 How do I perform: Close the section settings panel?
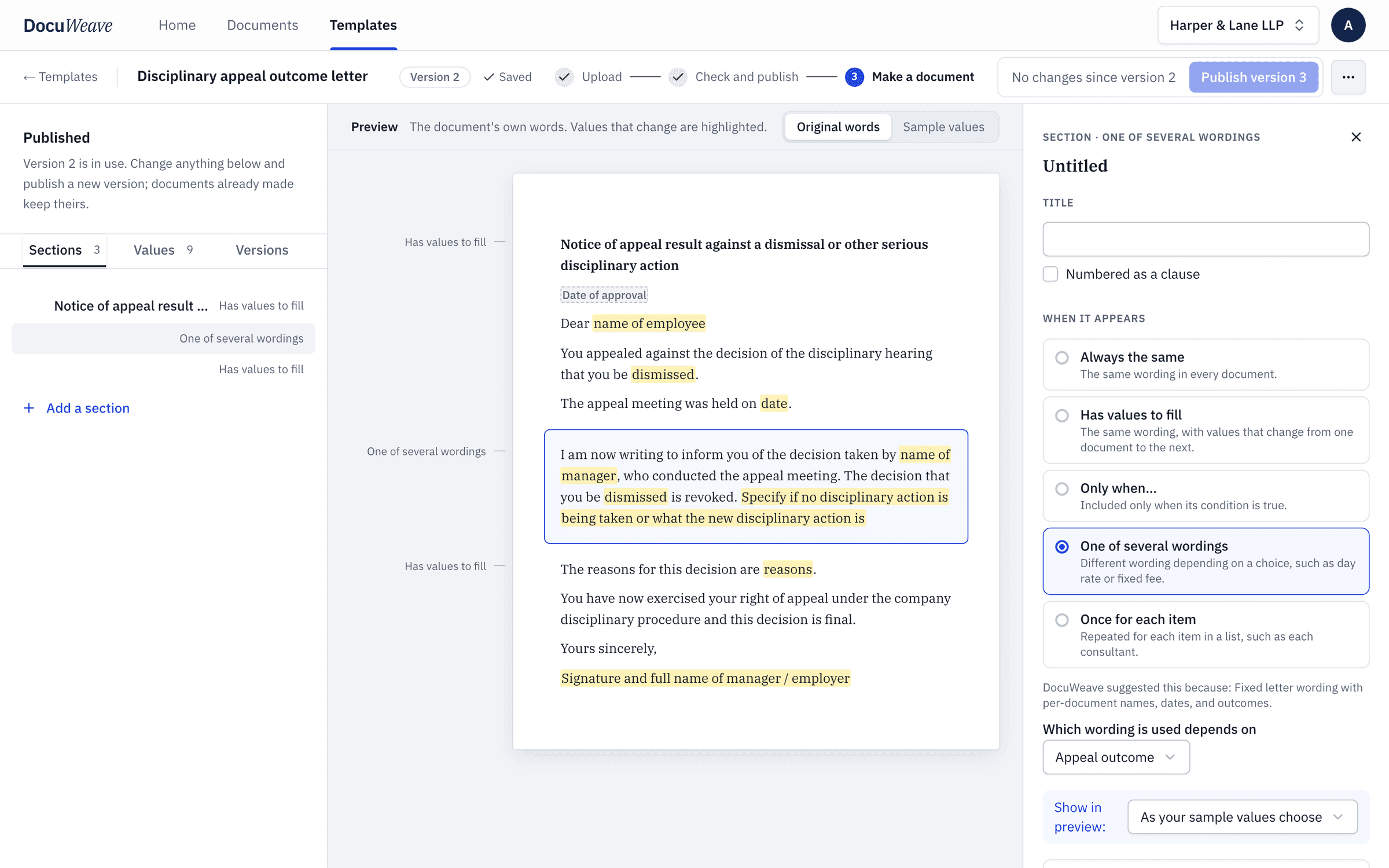tap(1356, 137)
